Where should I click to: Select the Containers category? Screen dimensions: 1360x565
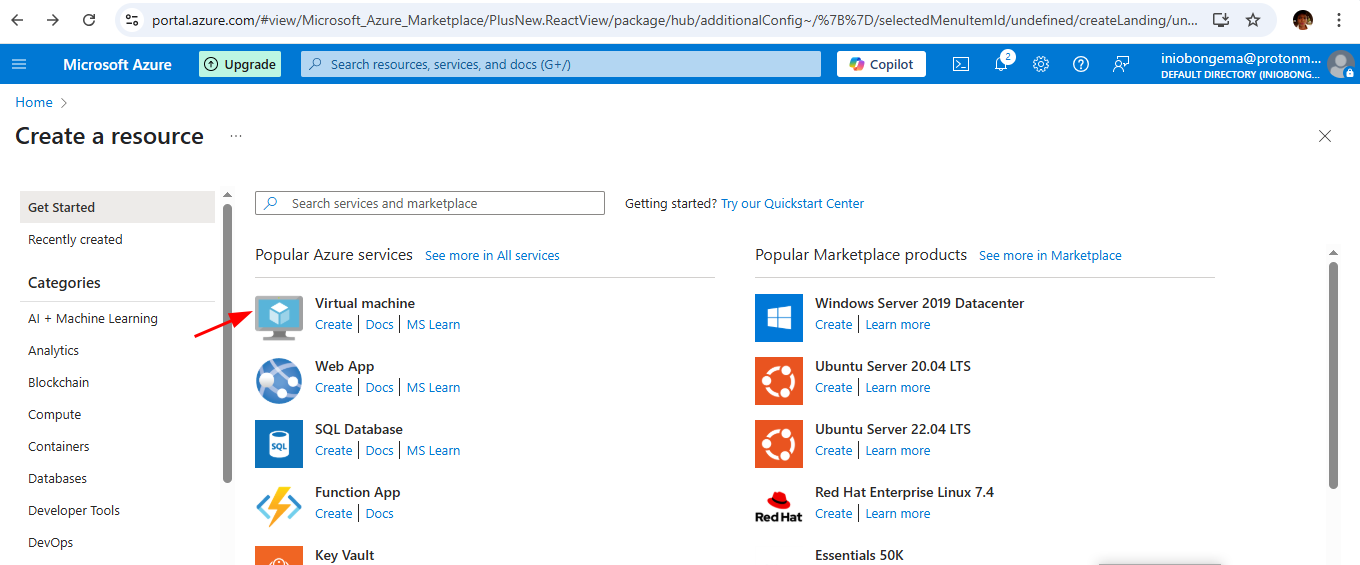59,446
